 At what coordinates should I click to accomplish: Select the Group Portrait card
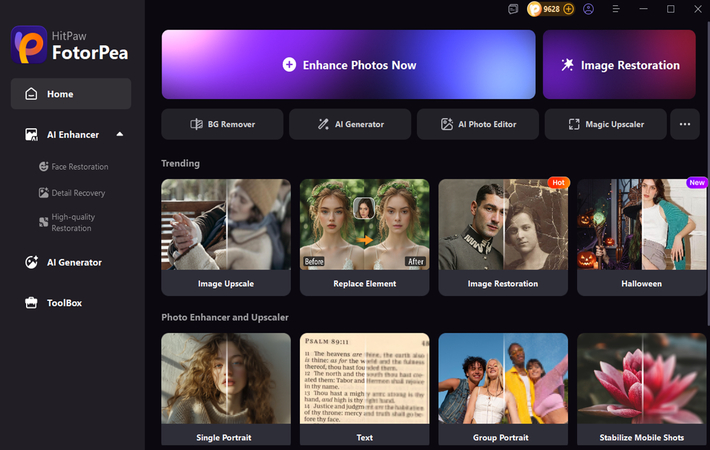[503, 389]
